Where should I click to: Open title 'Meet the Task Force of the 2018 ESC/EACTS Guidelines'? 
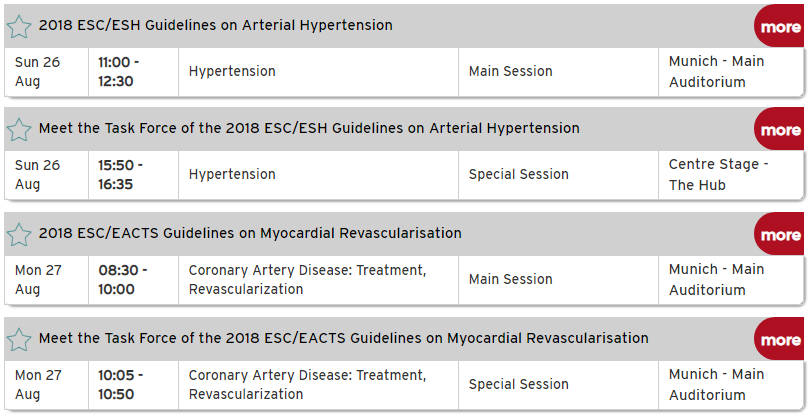click(344, 338)
